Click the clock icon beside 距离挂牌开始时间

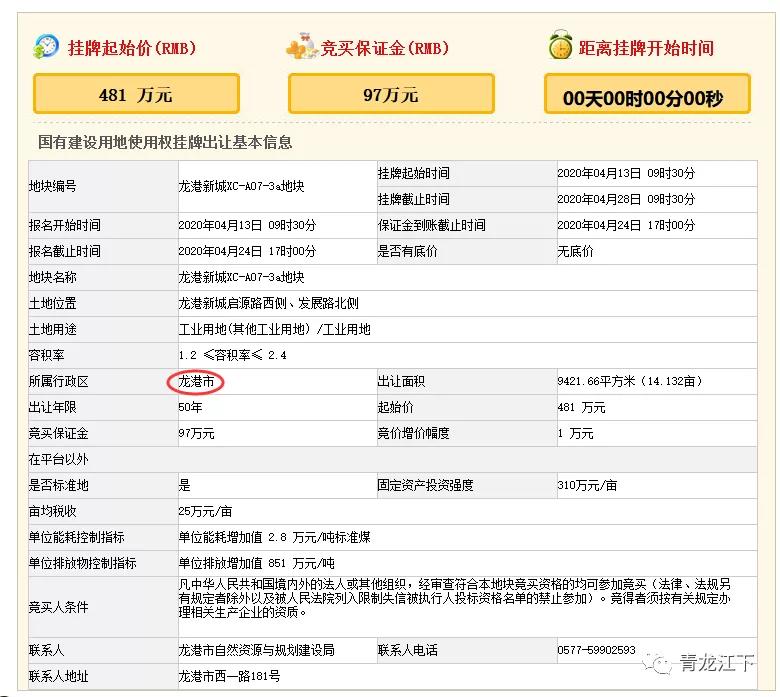560,46
